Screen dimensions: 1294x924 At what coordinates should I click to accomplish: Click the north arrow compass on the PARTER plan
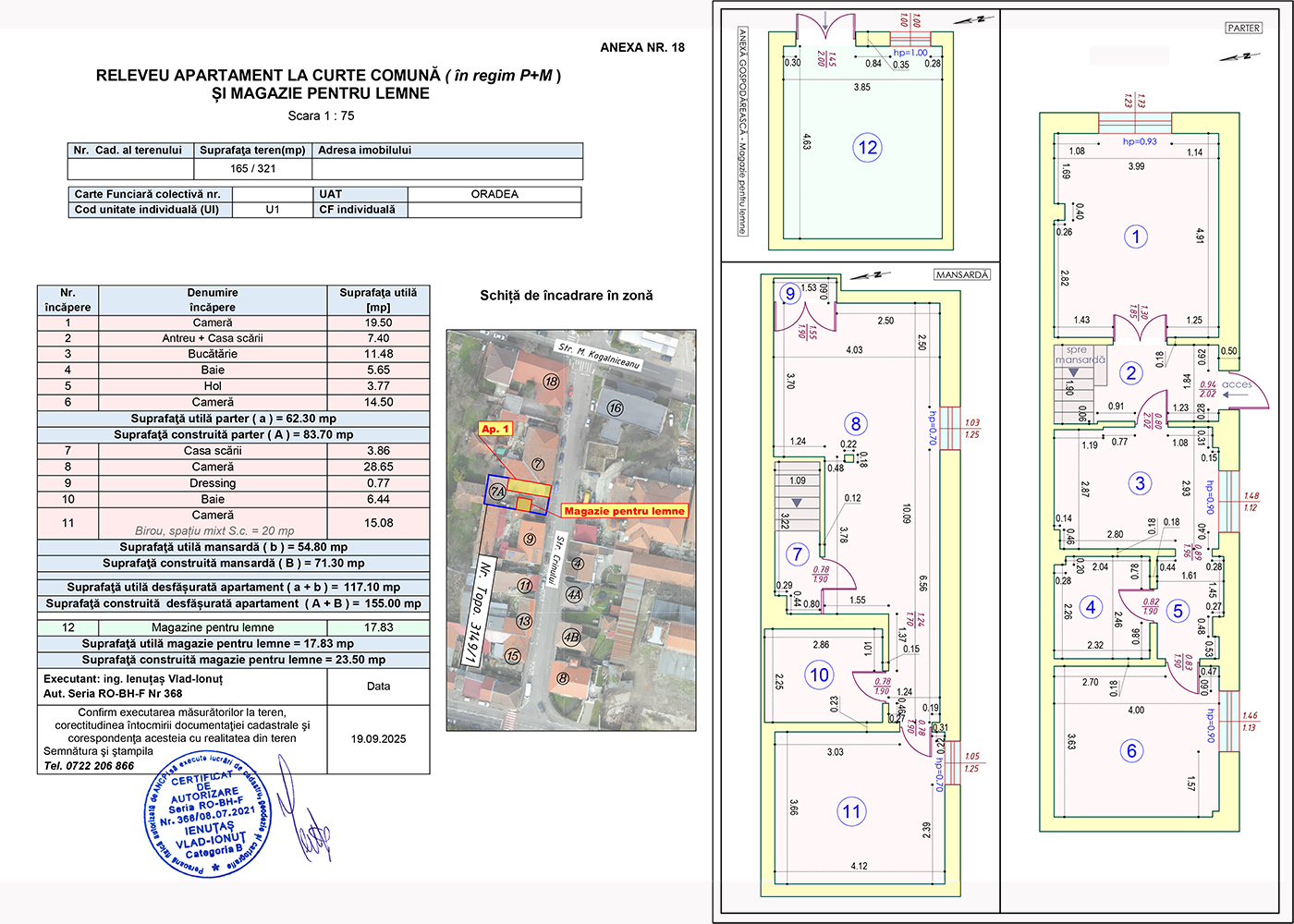click(x=1241, y=57)
